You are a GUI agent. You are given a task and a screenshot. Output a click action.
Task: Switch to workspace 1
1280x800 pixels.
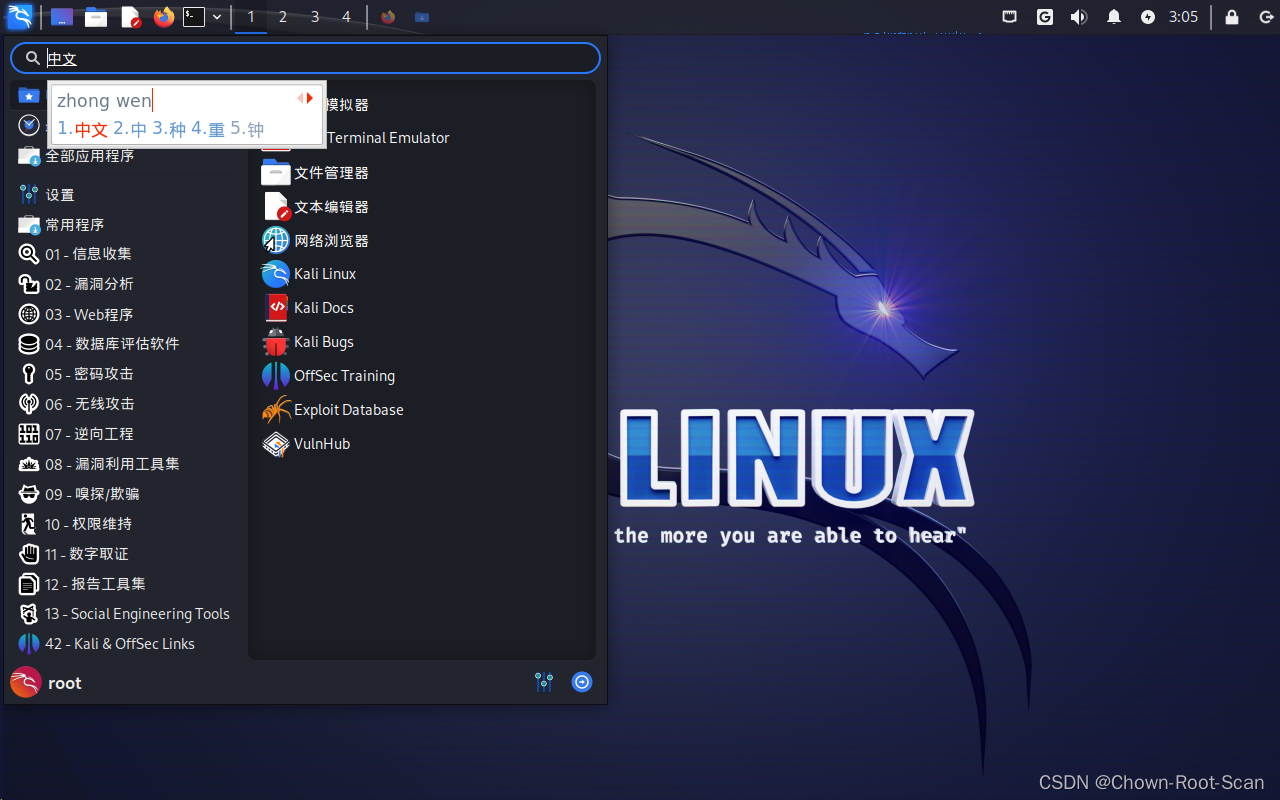(251, 17)
